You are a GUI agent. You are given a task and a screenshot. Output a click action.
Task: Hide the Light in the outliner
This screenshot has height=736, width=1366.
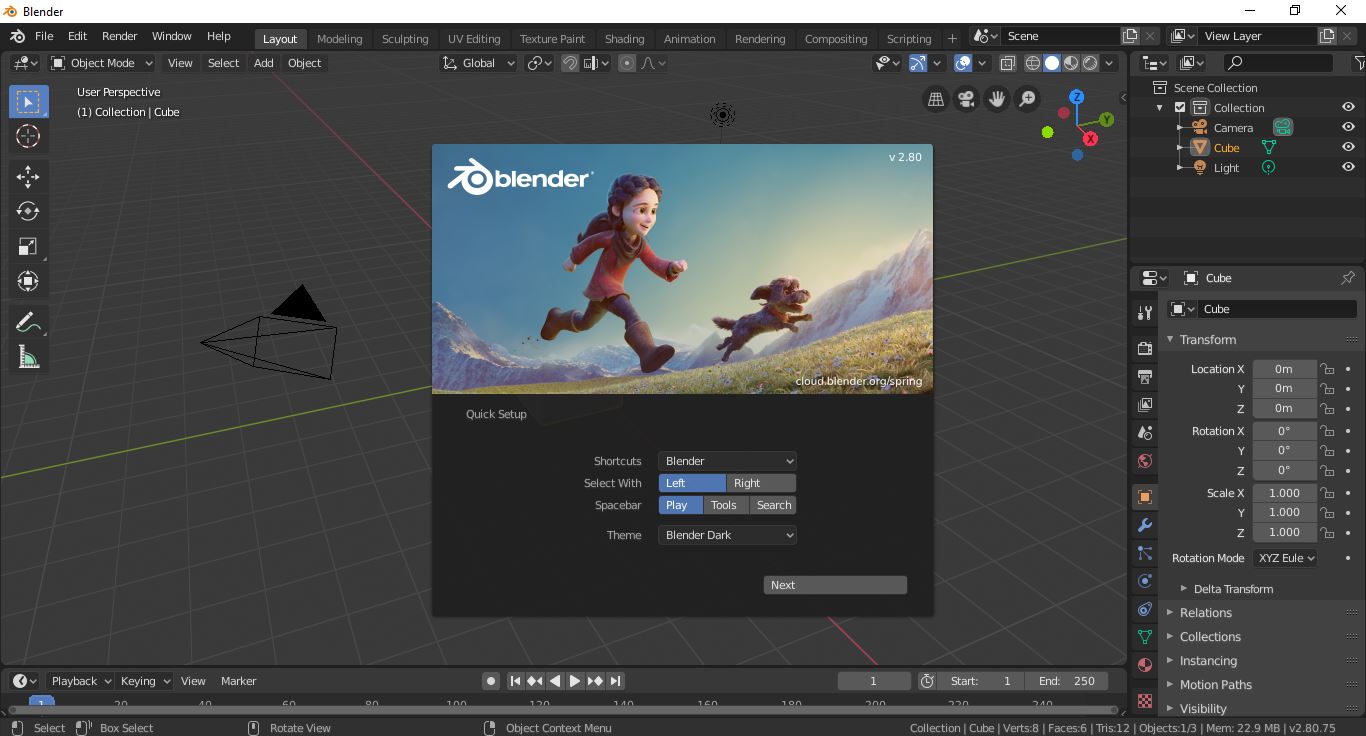[1348, 168]
